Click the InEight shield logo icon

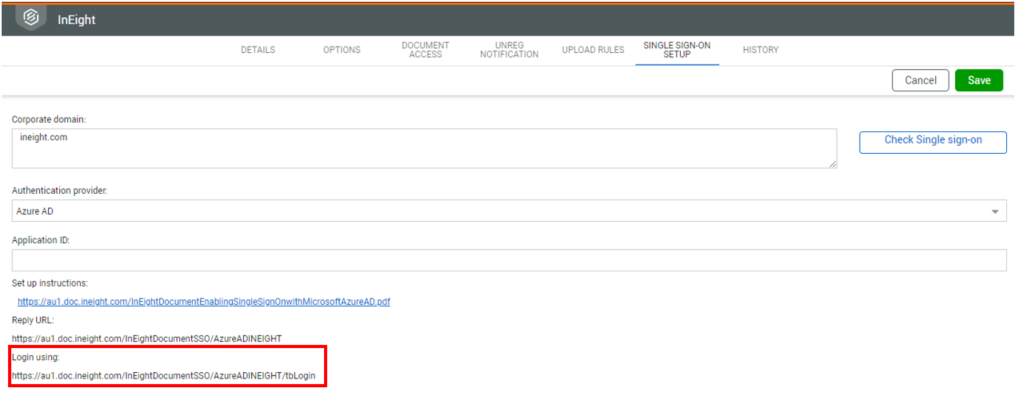(x=30, y=17)
